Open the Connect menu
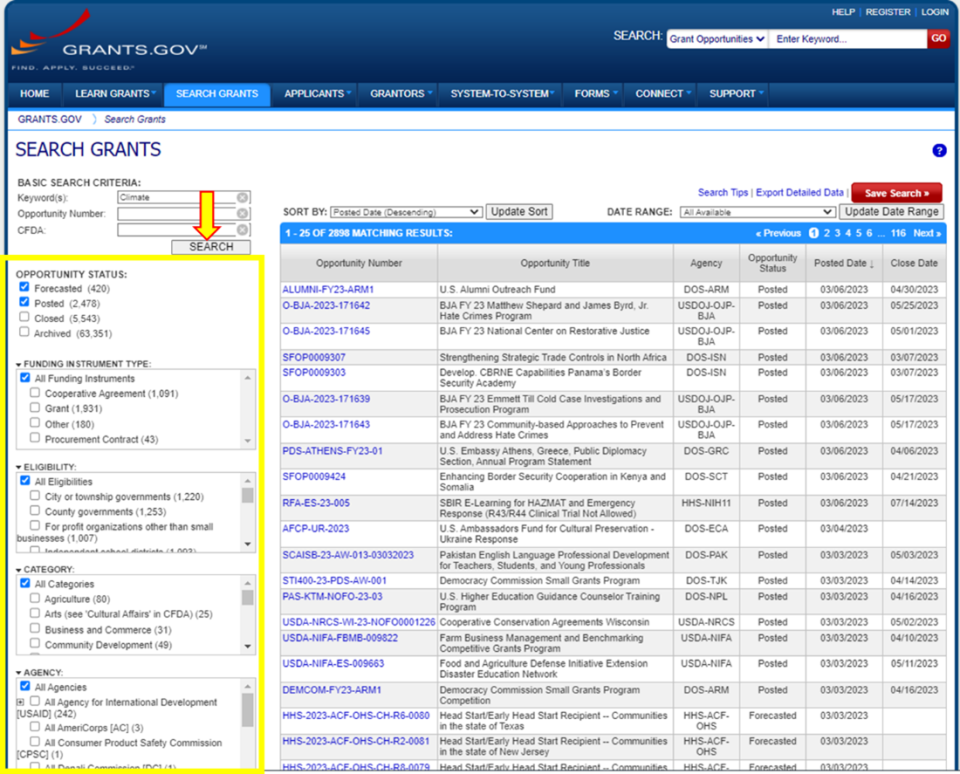The width and height of the screenshot is (960, 774). (662, 94)
